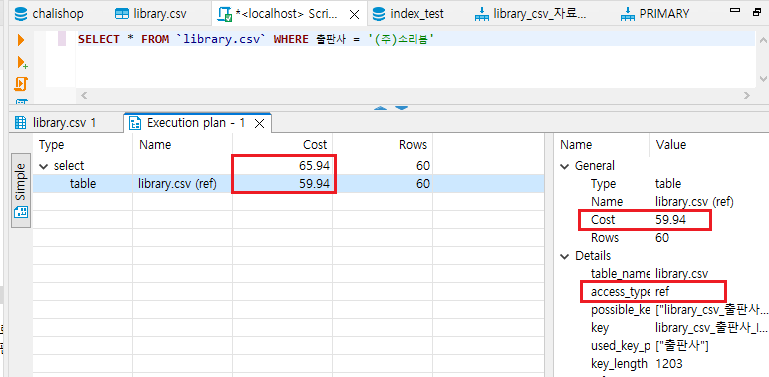The height and width of the screenshot is (377, 769).
Task: Select the possible_keys property row
Action: coord(662,310)
